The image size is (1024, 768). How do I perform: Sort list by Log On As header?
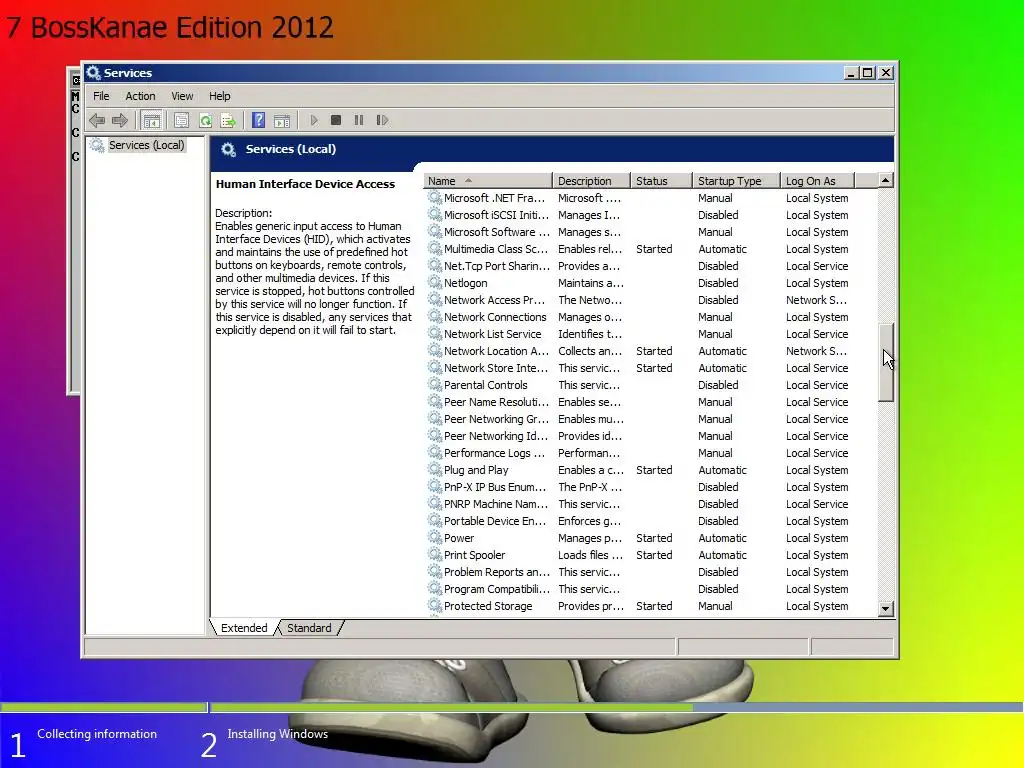(818, 181)
